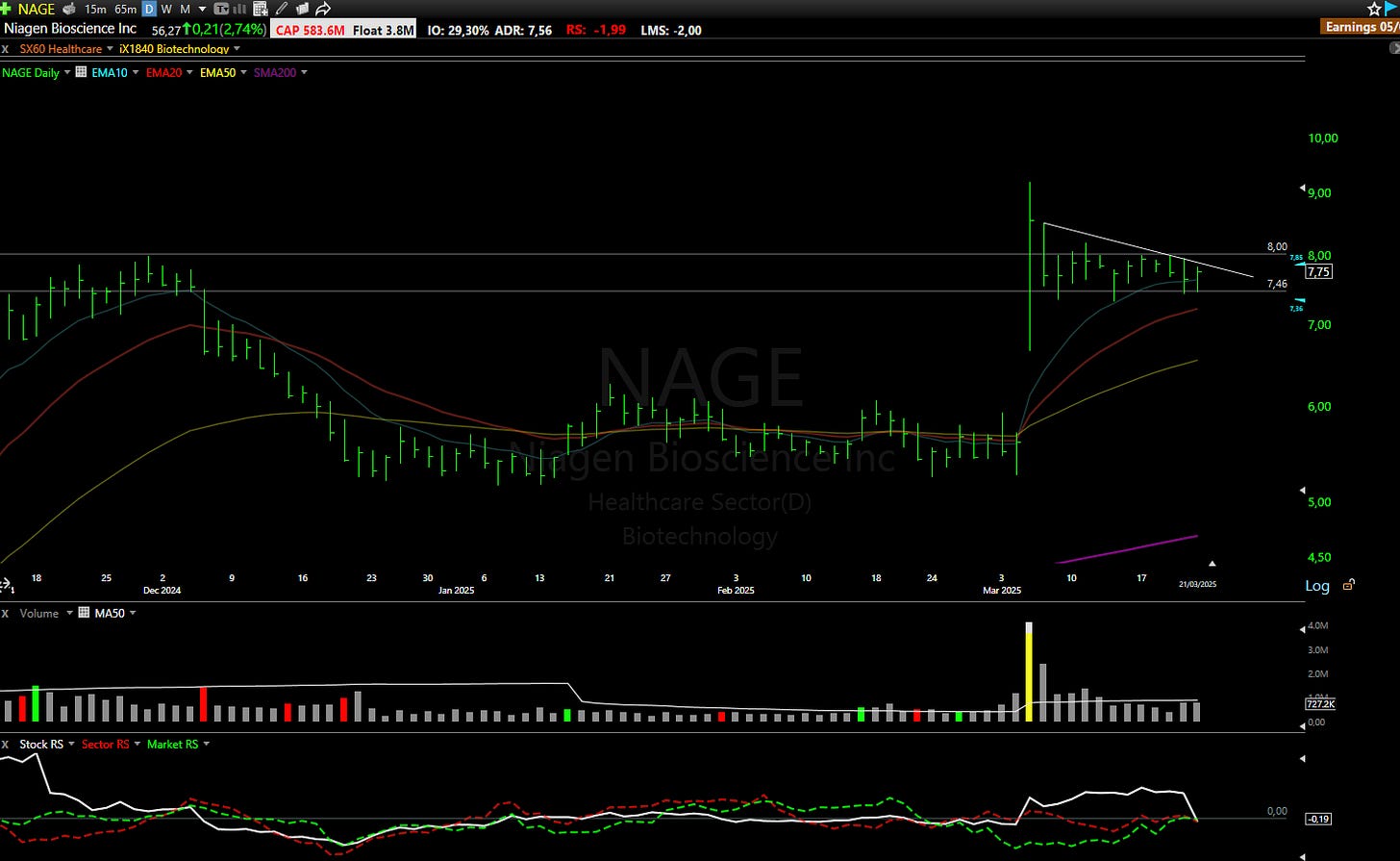The height and width of the screenshot is (861, 1400).
Task: Toggle the Log scale
Action: pos(1317,585)
